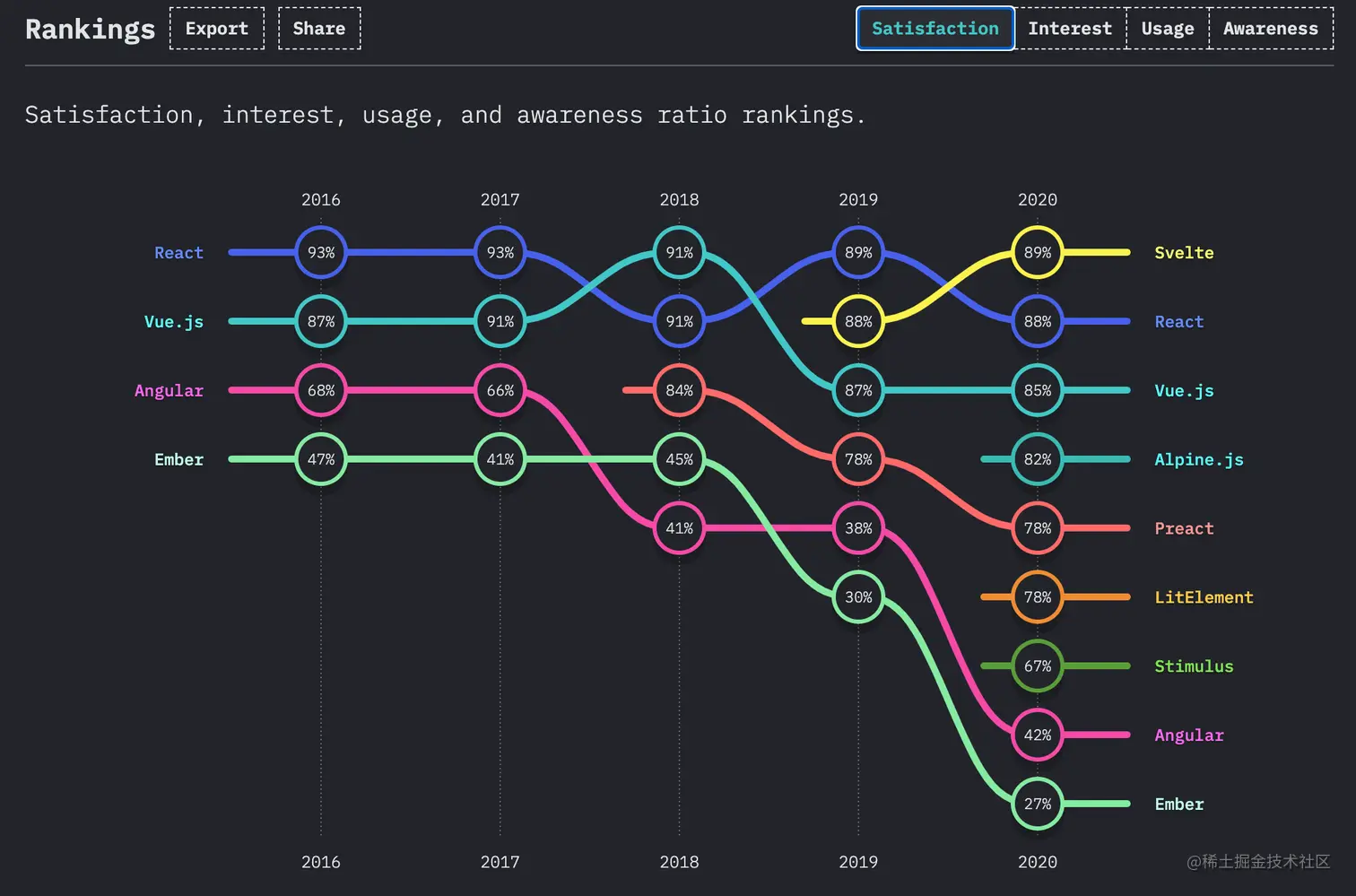
Task: Click LitElement's orange 78% node
Action: tap(1038, 597)
